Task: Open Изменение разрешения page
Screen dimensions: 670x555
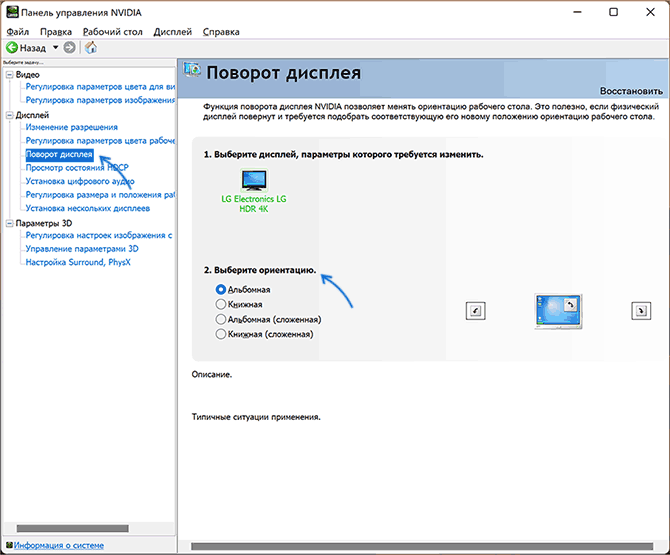Action: coord(71,127)
